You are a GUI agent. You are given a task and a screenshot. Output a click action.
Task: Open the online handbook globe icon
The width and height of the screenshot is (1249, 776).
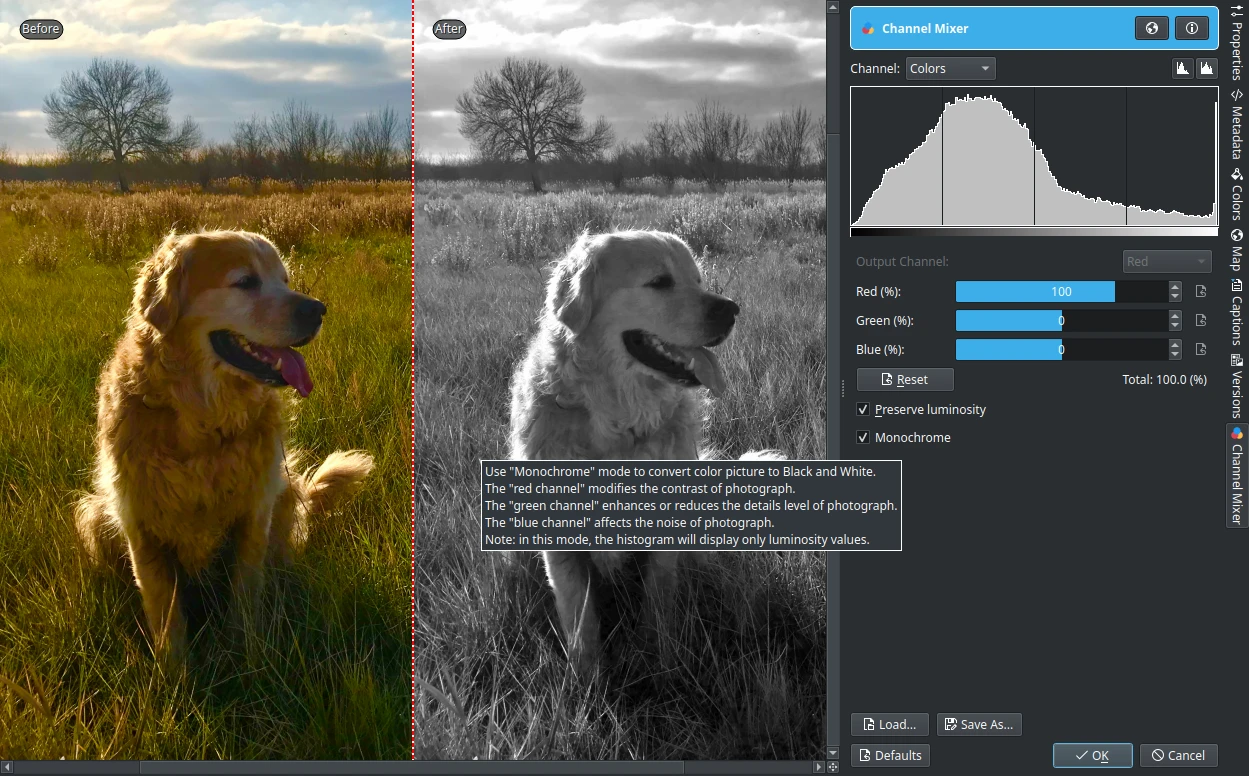point(1152,29)
